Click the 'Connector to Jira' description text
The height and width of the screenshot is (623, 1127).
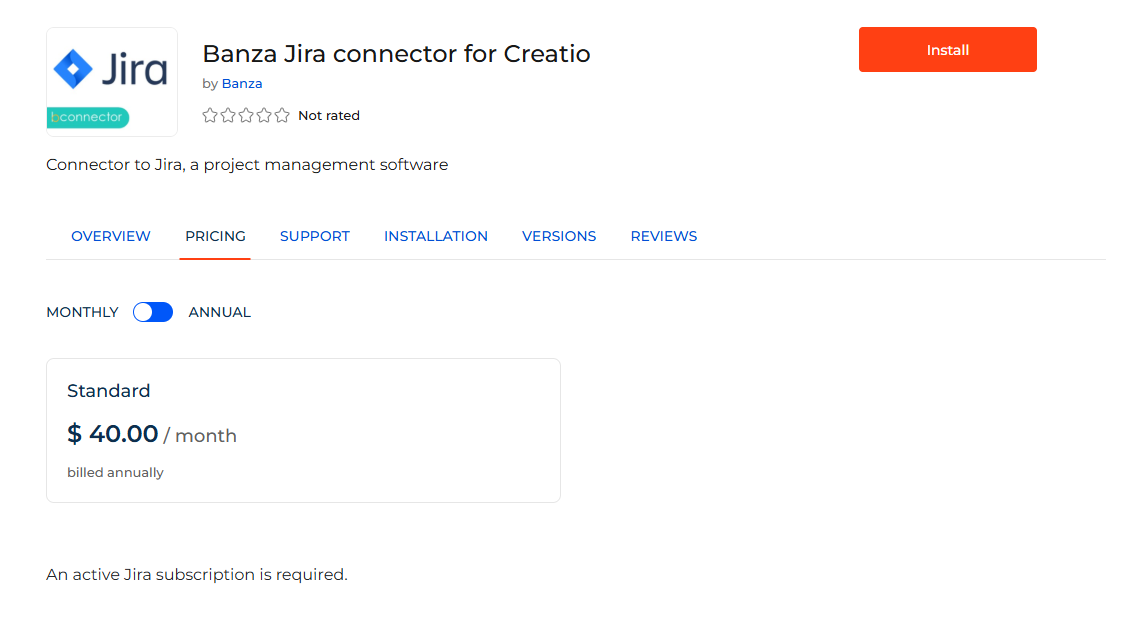tap(247, 165)
